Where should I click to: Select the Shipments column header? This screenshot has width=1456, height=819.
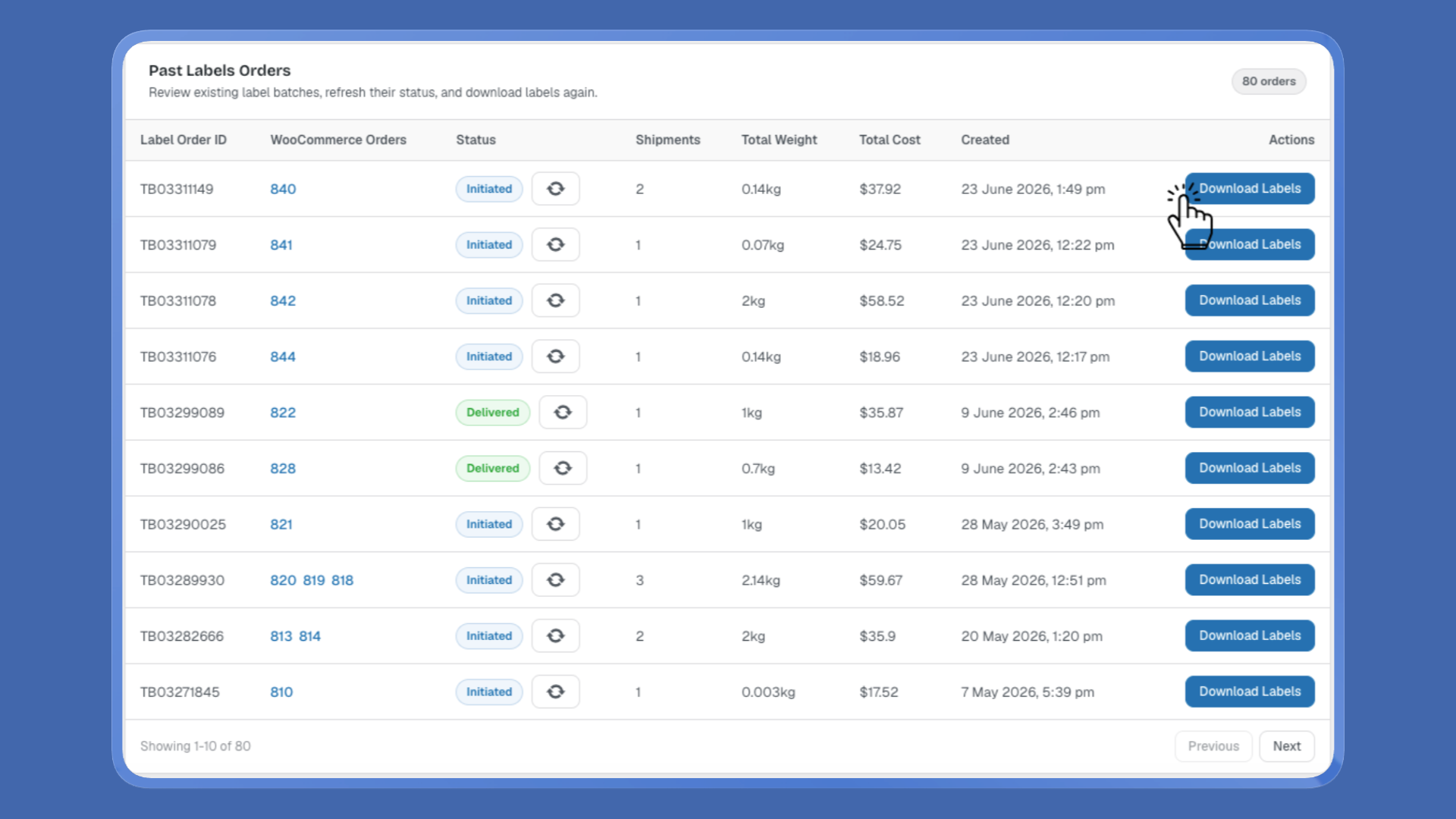click(668, 140)
